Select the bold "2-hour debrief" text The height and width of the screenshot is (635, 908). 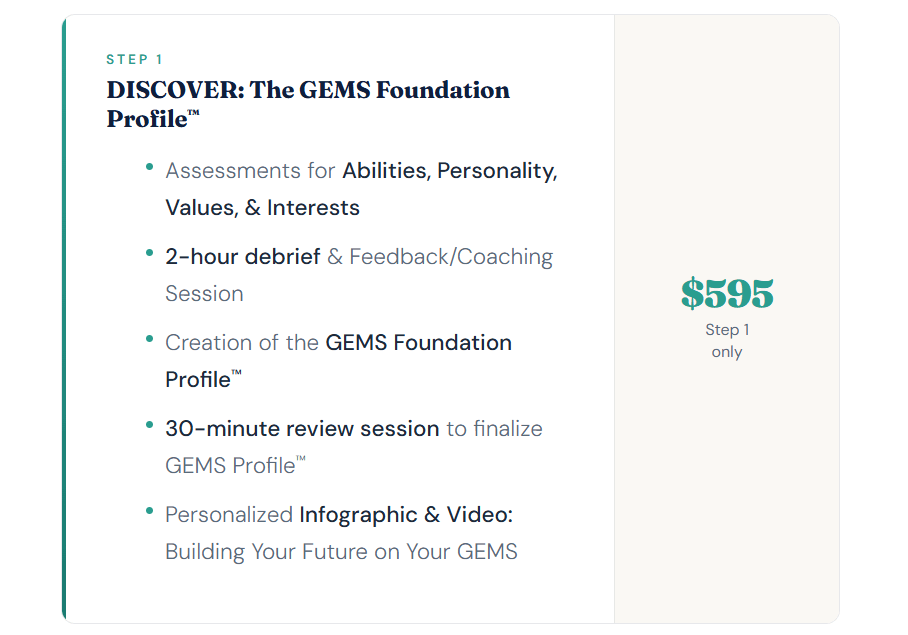coord(242,257)
